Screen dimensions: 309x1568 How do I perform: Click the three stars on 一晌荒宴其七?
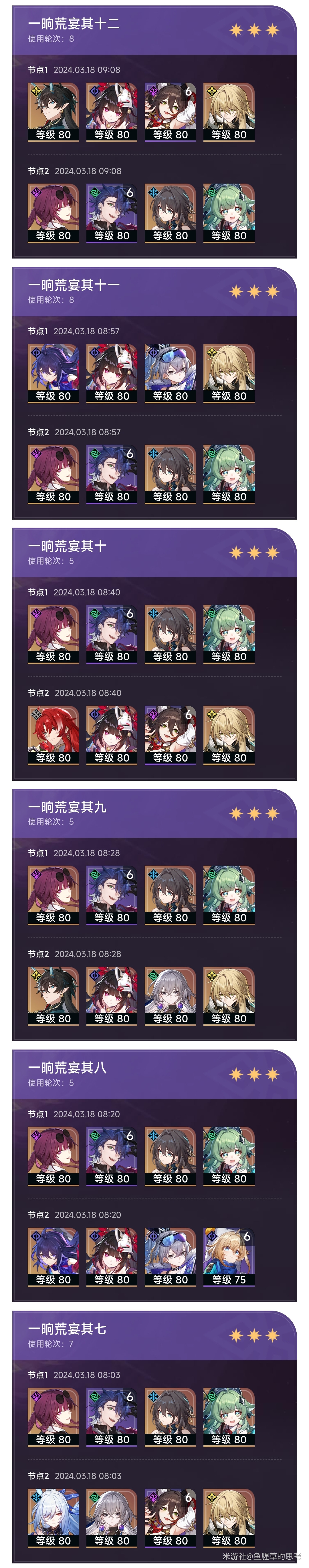[x=254, y=1336]
